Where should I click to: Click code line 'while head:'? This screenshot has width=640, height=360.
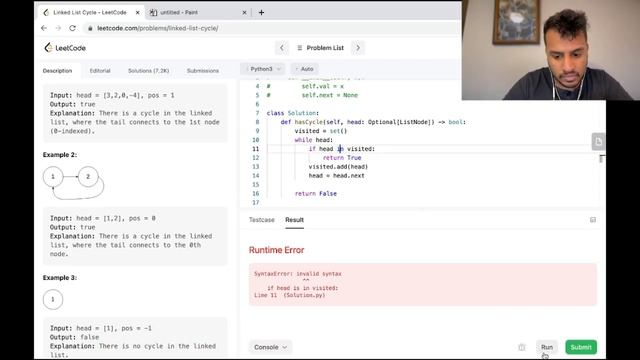(x=313, y=140)
